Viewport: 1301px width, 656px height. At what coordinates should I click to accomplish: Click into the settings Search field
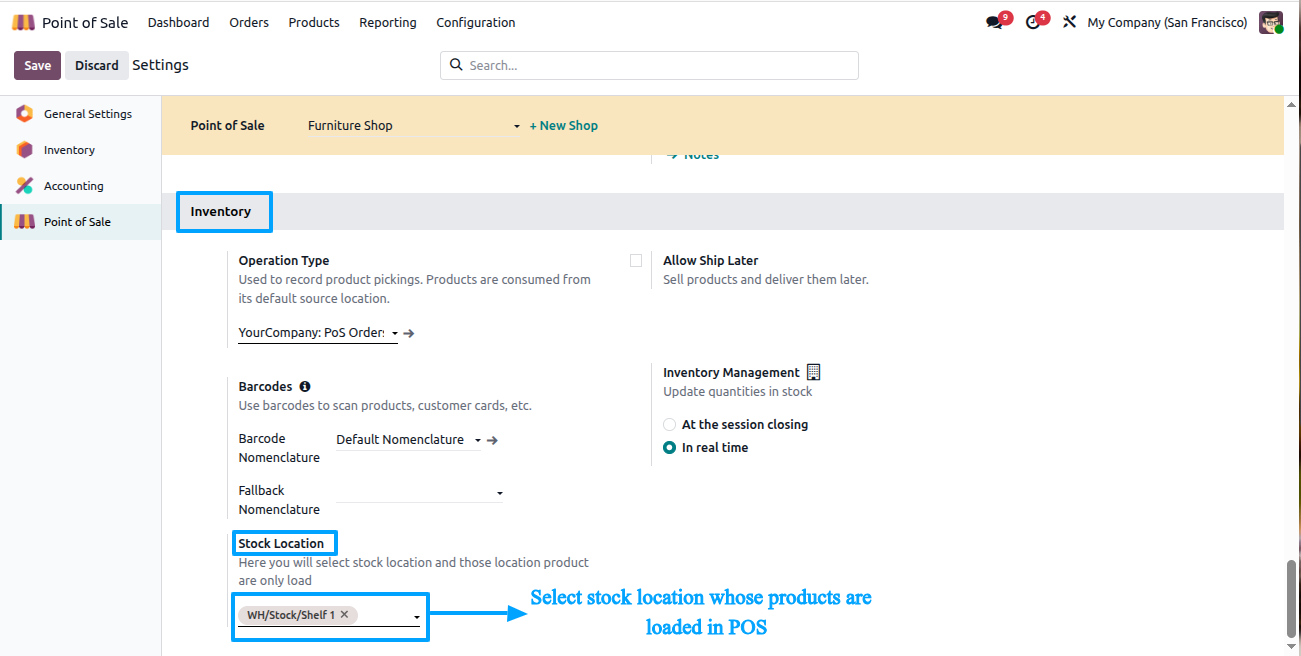pyautogui.click(x=649, y=65)
